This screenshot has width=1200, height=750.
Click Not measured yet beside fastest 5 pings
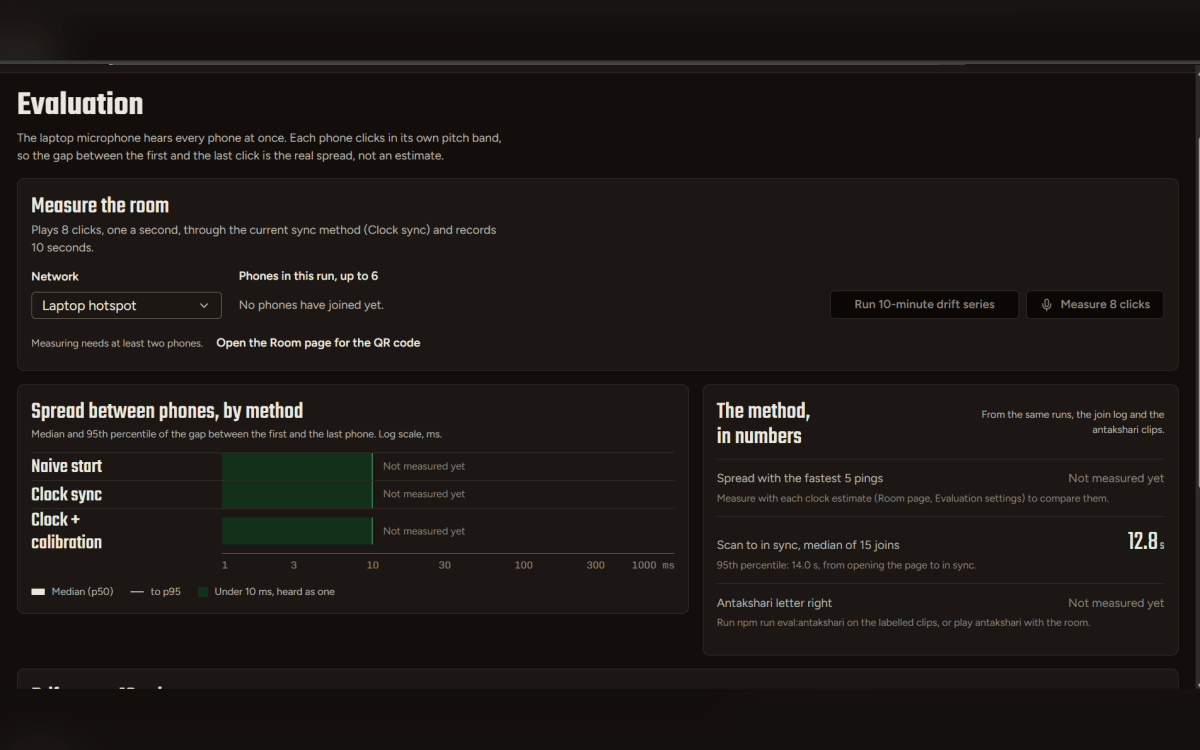[x=1116, y=478]
